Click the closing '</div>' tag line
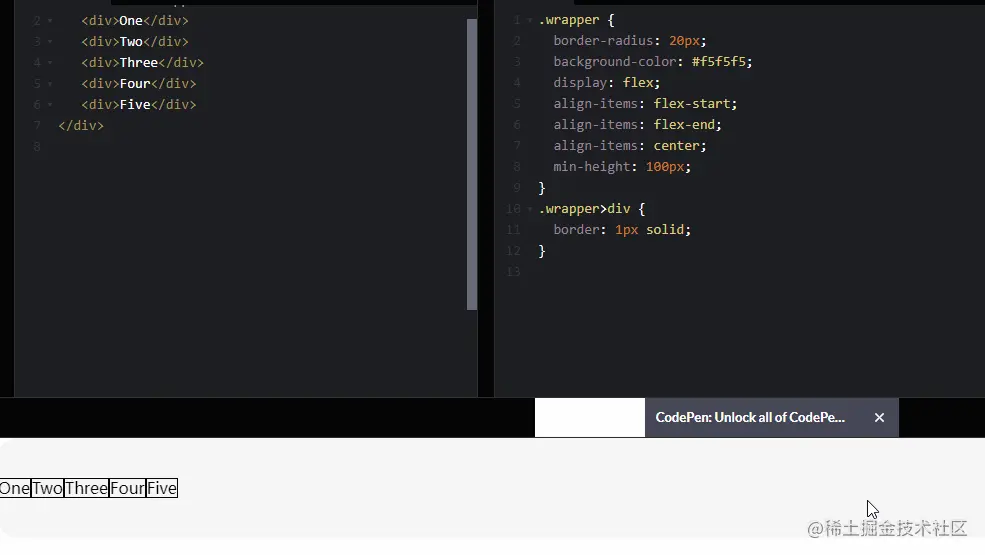 80,126
